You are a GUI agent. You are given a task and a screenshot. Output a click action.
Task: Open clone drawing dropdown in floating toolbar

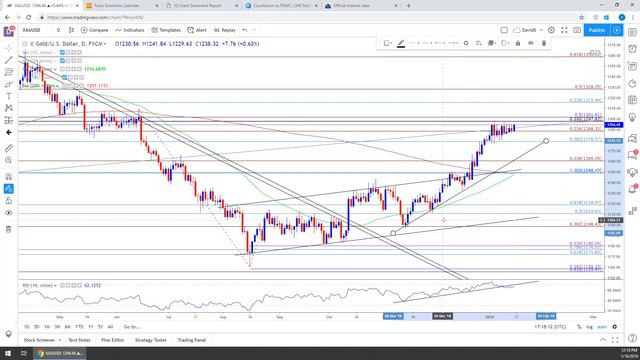coord(505,43)
